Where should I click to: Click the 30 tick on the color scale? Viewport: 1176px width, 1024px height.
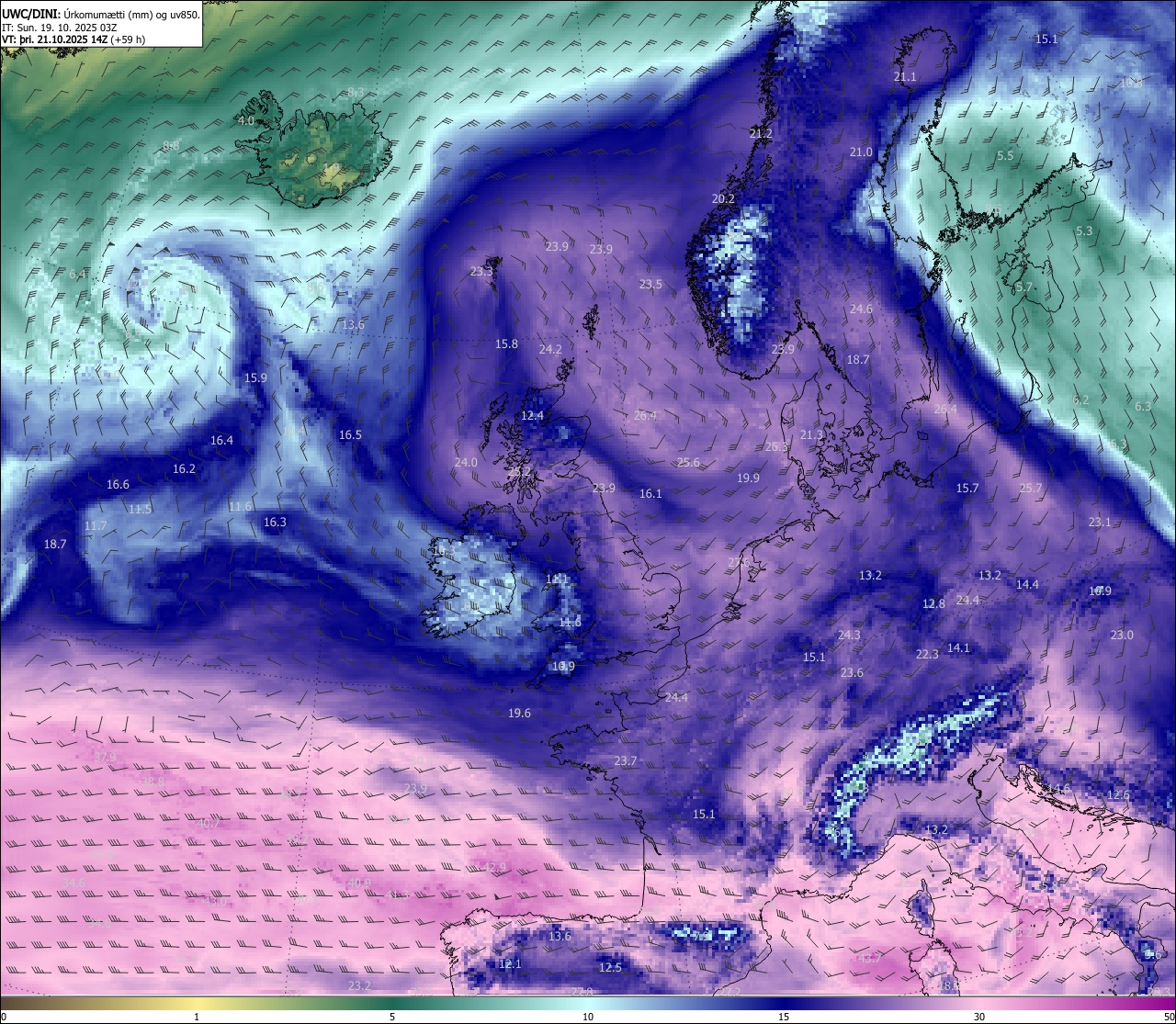coord(979,1017)
